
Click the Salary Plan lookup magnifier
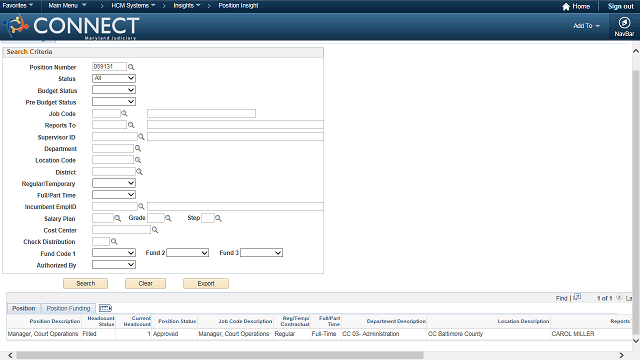tap(118, 218)
